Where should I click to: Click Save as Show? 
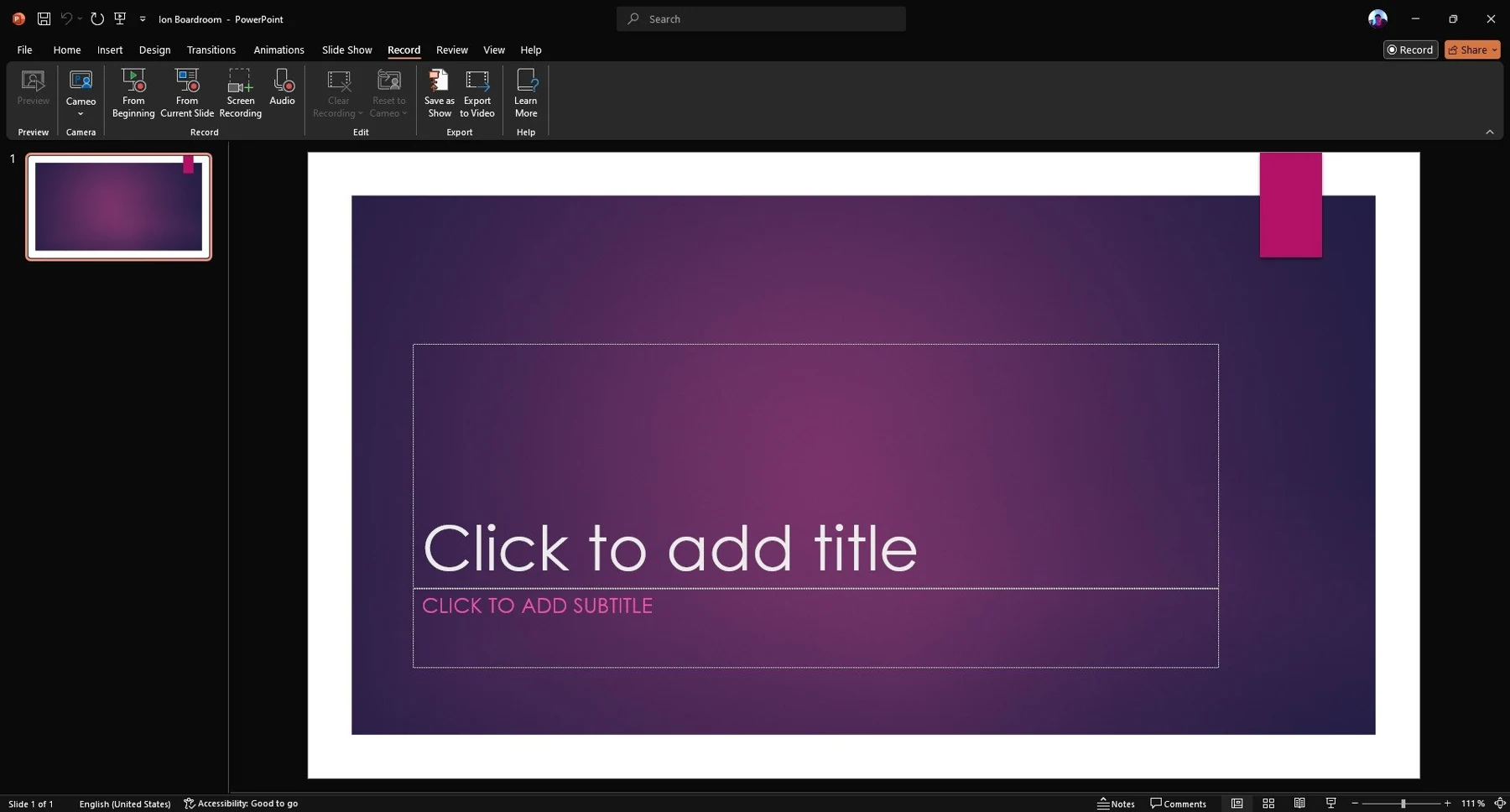point(440,93)
